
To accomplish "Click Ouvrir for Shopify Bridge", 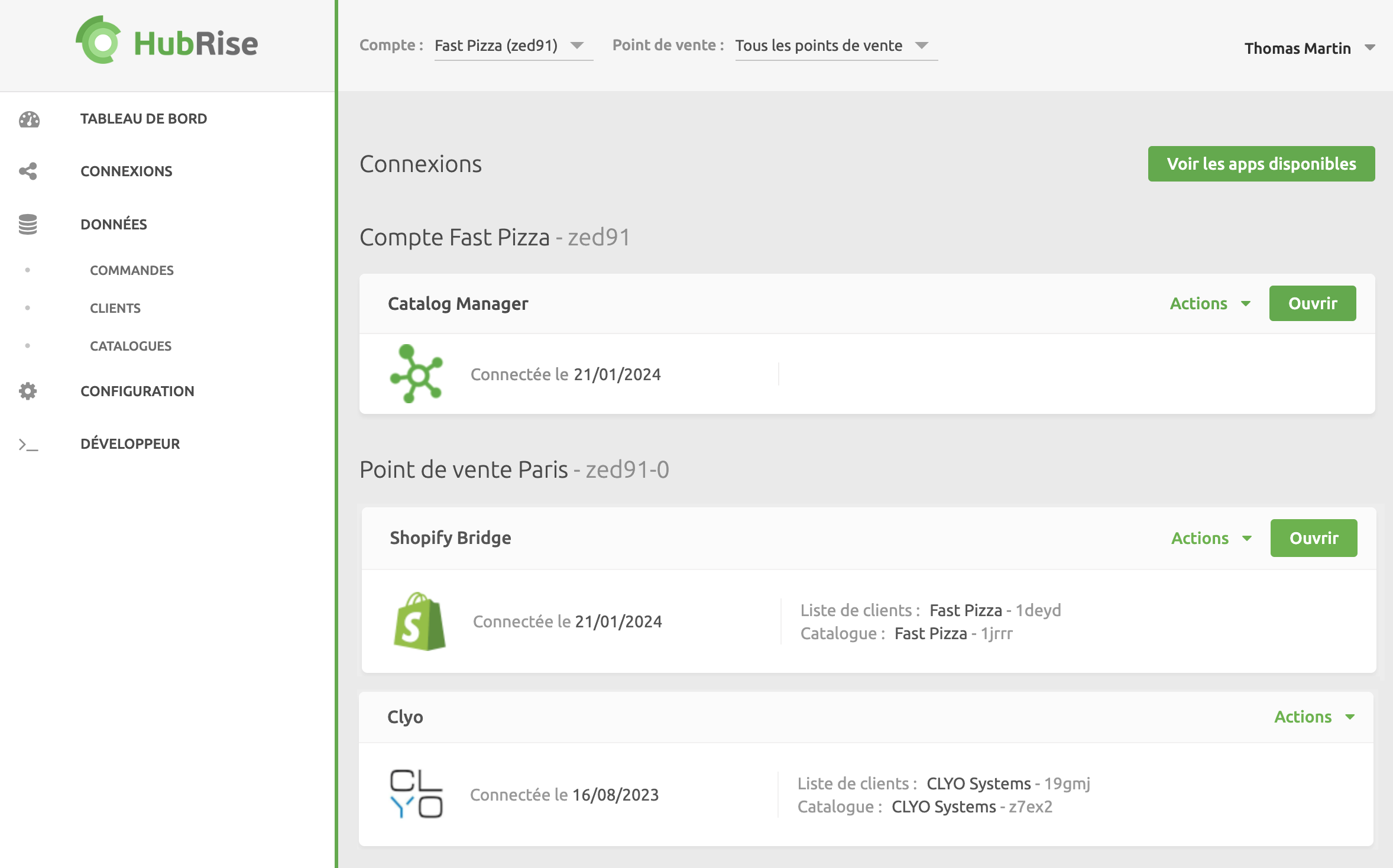I will [1314, 538].
